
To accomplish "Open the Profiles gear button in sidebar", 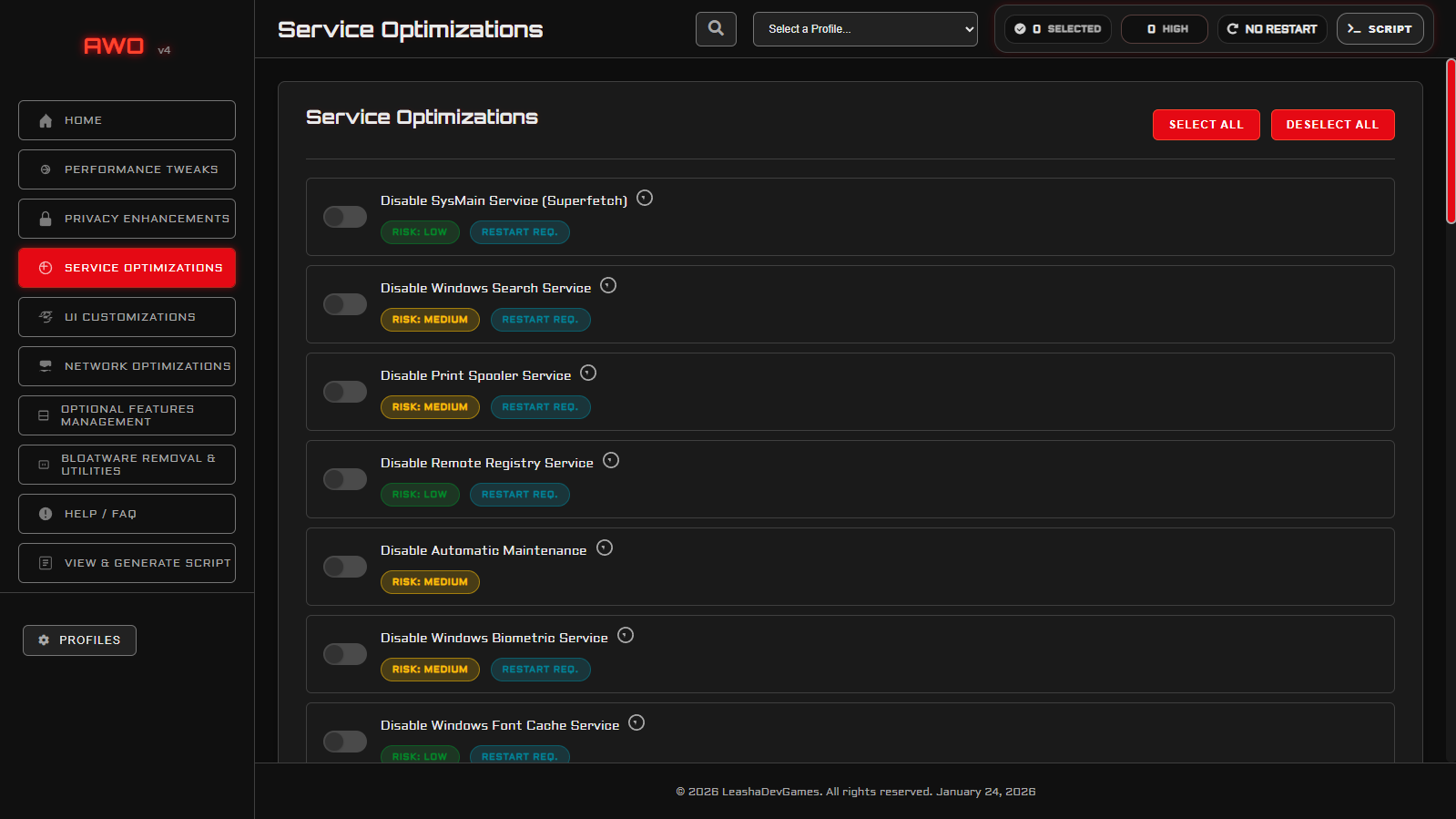I will tap(80, 640).
